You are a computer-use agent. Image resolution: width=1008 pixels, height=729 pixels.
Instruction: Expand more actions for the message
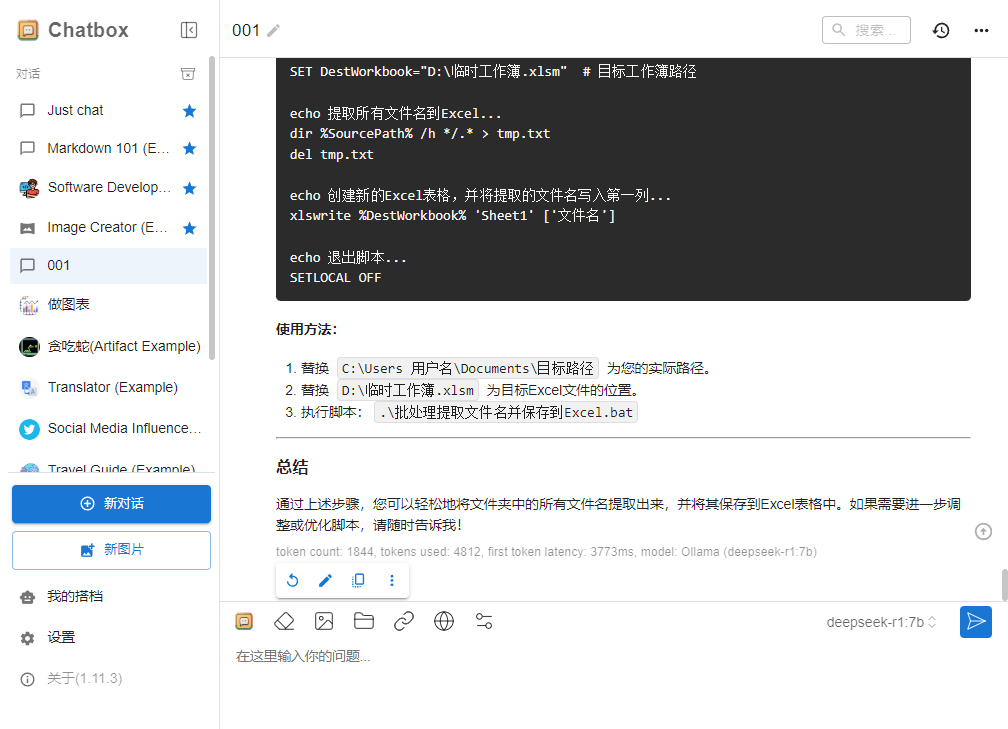point(391,580)
